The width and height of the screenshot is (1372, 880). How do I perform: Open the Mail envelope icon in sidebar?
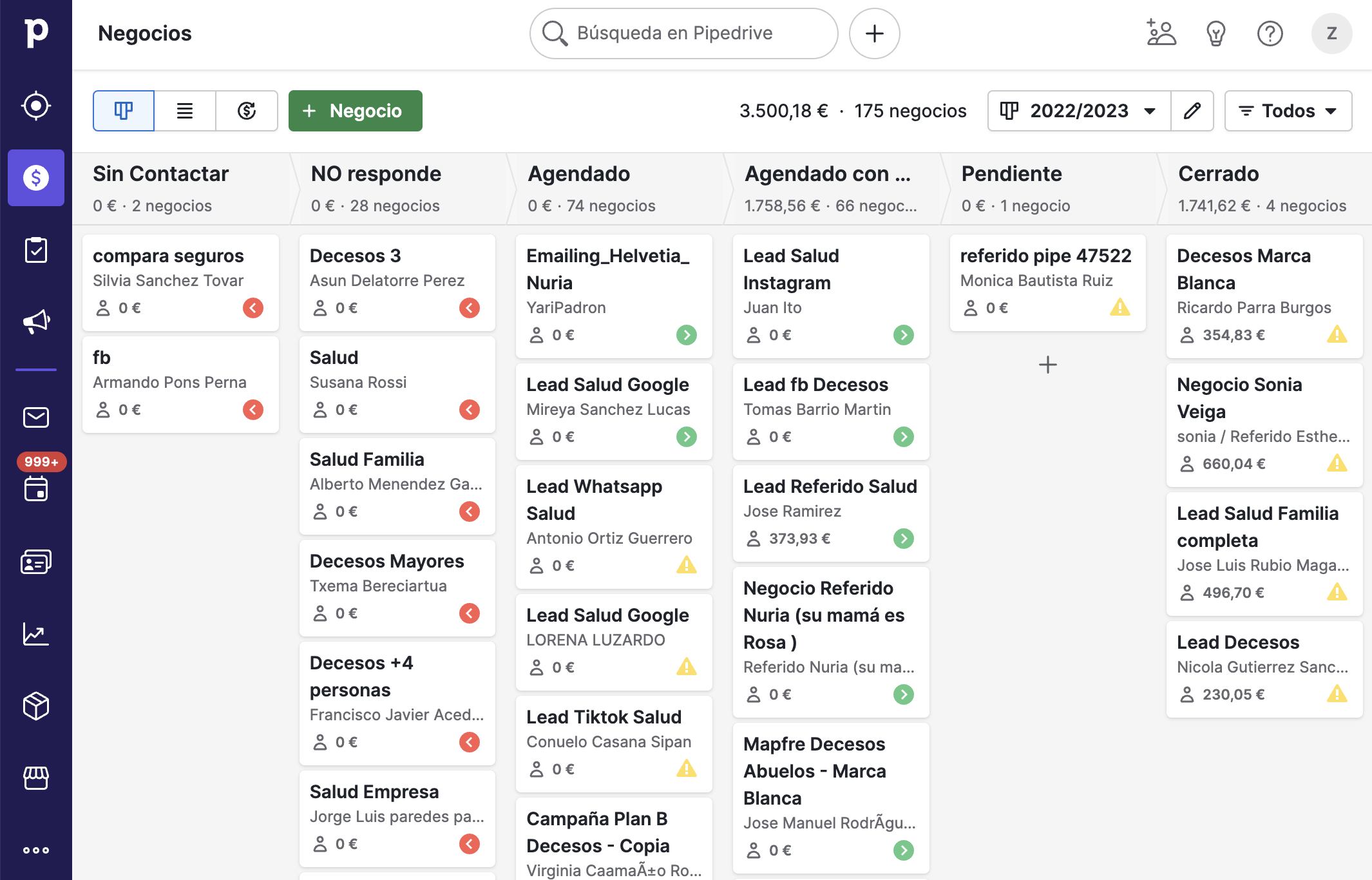[x=36, y=417]
